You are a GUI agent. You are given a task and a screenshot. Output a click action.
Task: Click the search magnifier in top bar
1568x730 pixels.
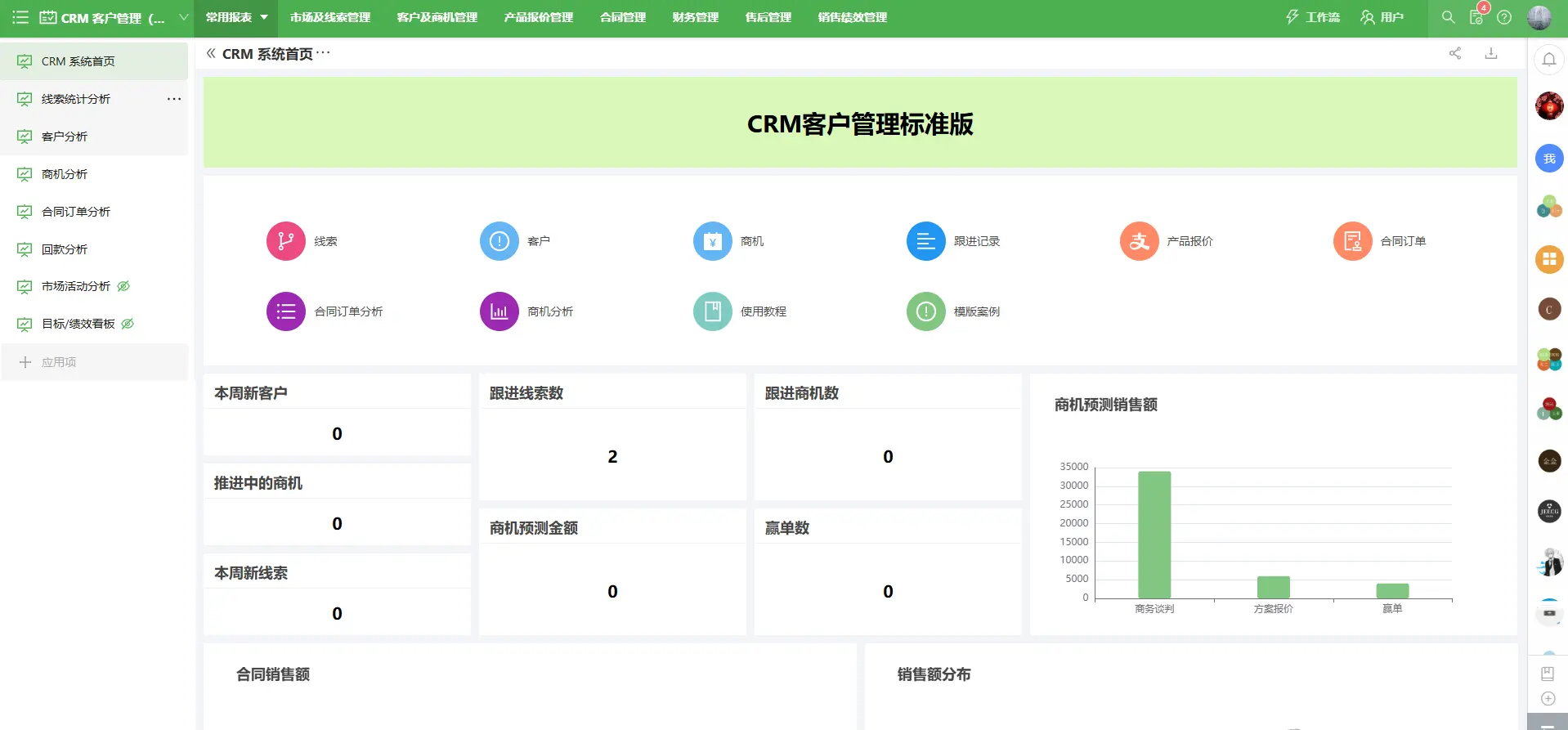(1448, 17)
